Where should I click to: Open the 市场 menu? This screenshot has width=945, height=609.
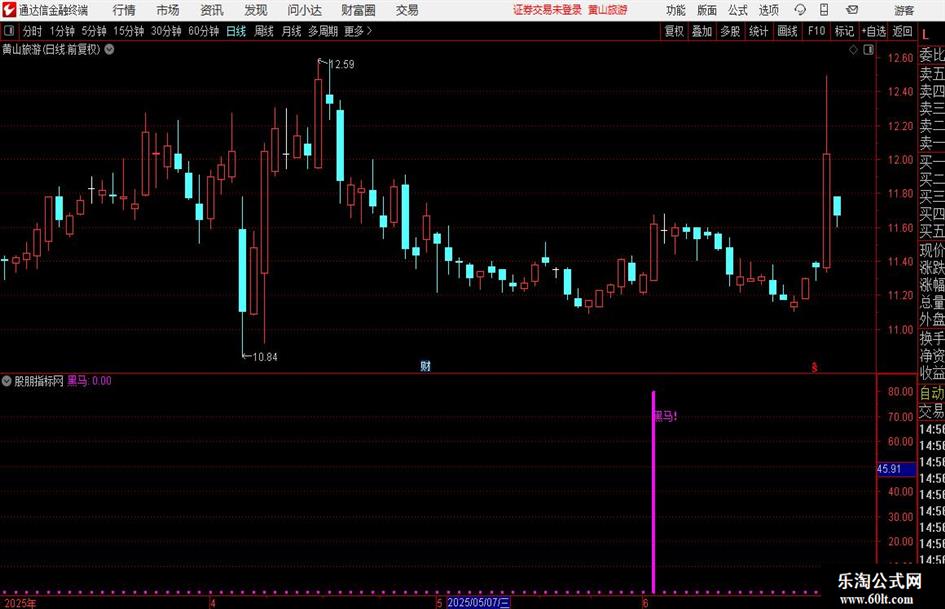[x=168, y=10]
